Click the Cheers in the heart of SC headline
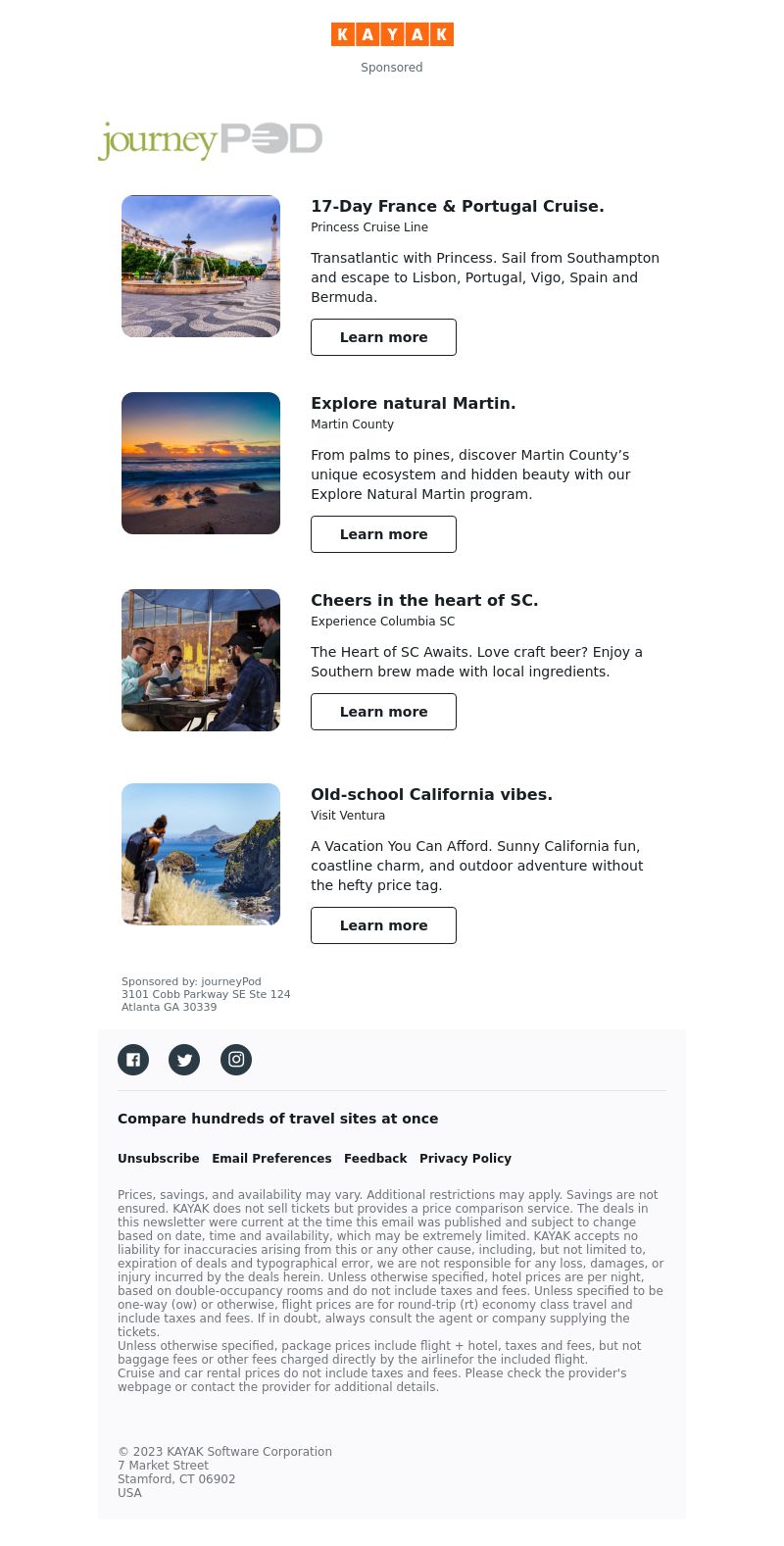The height and width of the screenshot is (1546, 784). click(424, 600)
